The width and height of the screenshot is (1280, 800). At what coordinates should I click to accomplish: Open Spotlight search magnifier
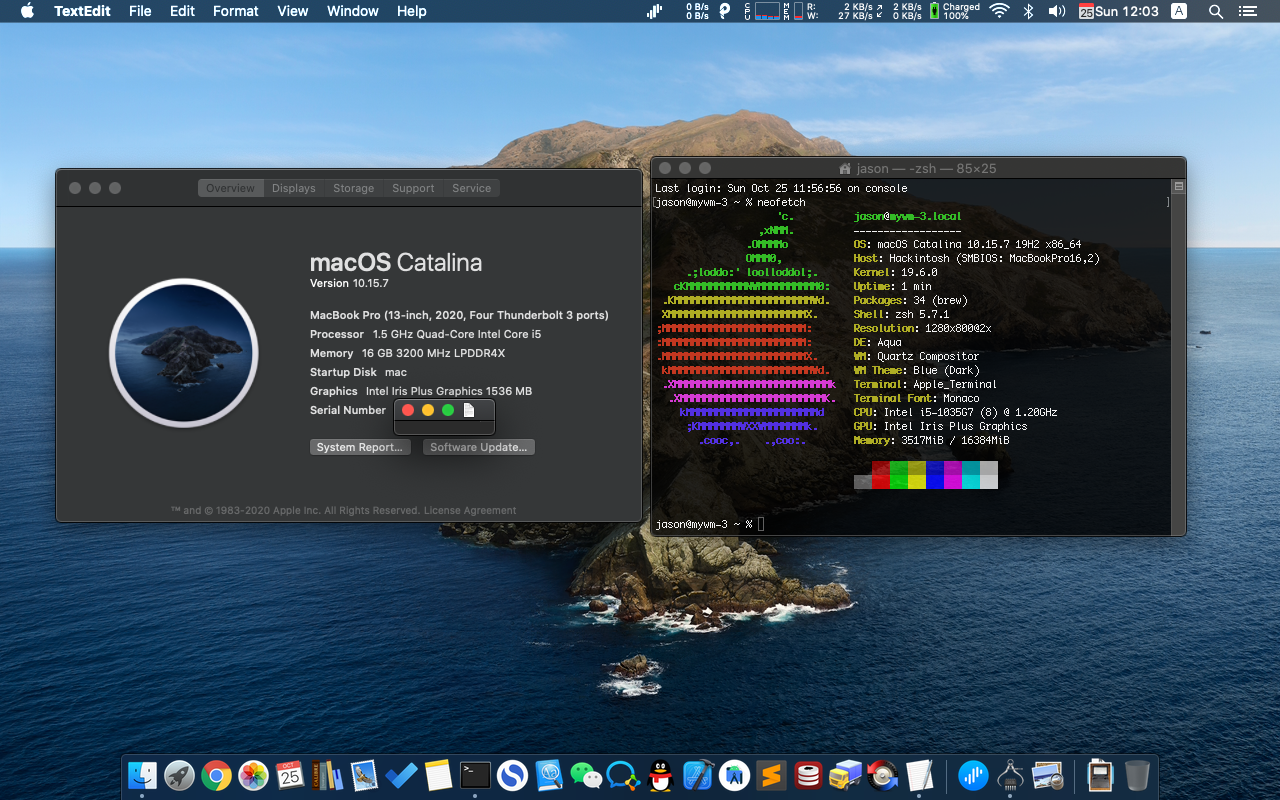(x=1216, y=11)
